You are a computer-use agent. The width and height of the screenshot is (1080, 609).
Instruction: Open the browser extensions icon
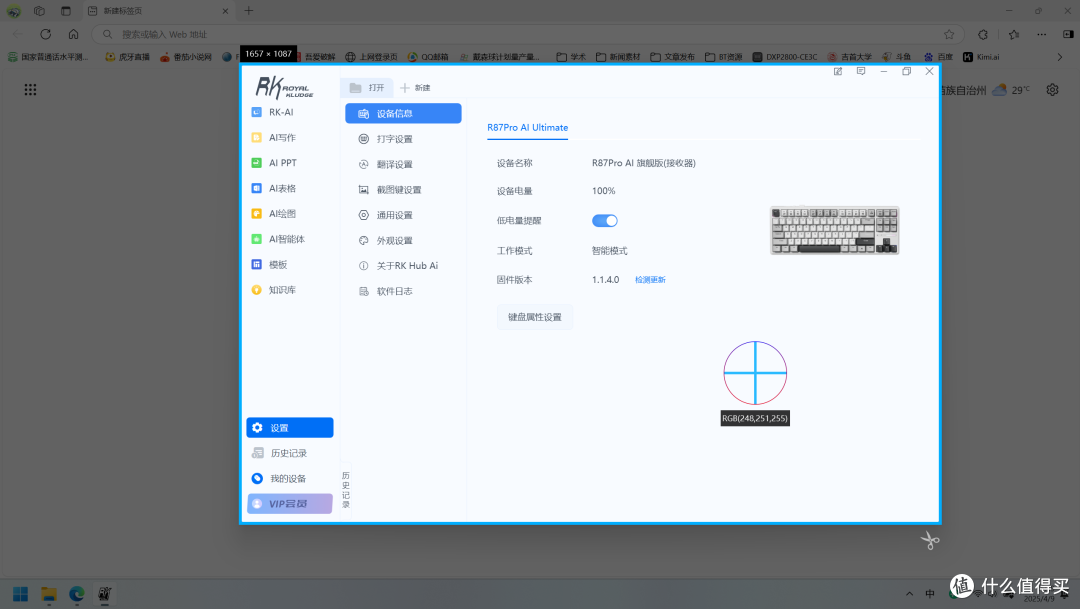(x=983, y=34)
